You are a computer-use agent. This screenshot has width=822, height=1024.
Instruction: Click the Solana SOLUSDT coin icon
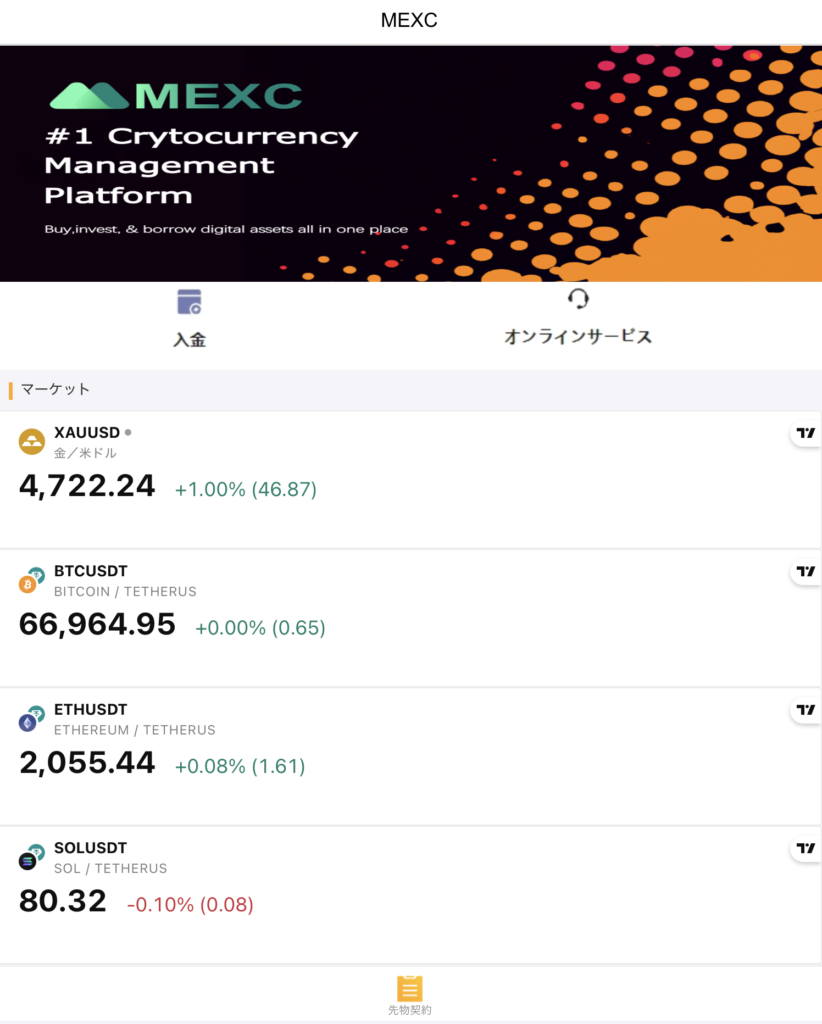(x=31, y=857)
